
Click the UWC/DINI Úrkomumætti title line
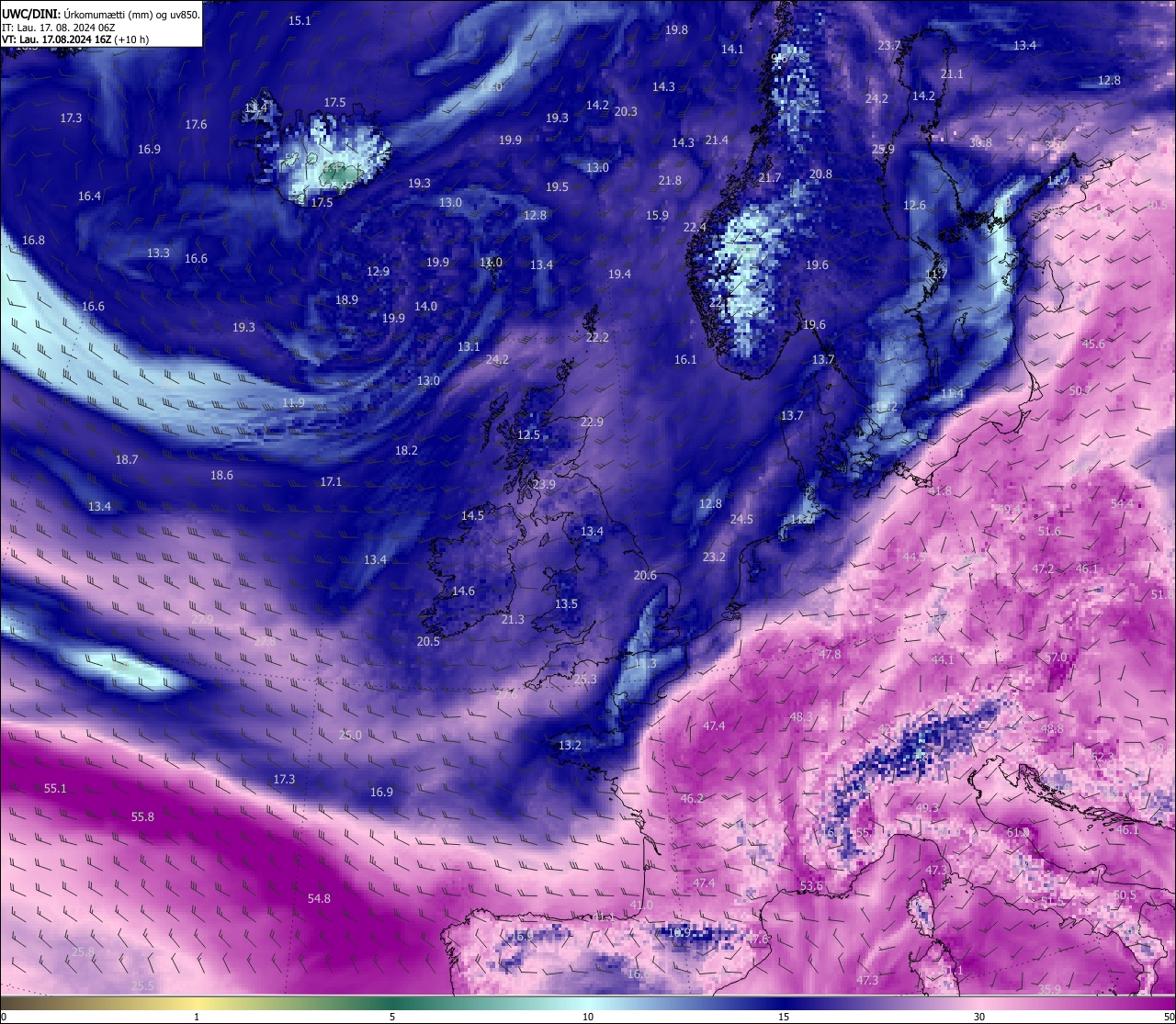(101, 14)
